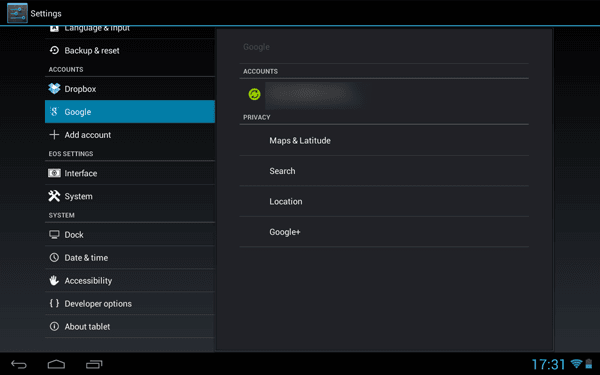
Task: Tap the Dropbox box icon
Action: point(54,88)
